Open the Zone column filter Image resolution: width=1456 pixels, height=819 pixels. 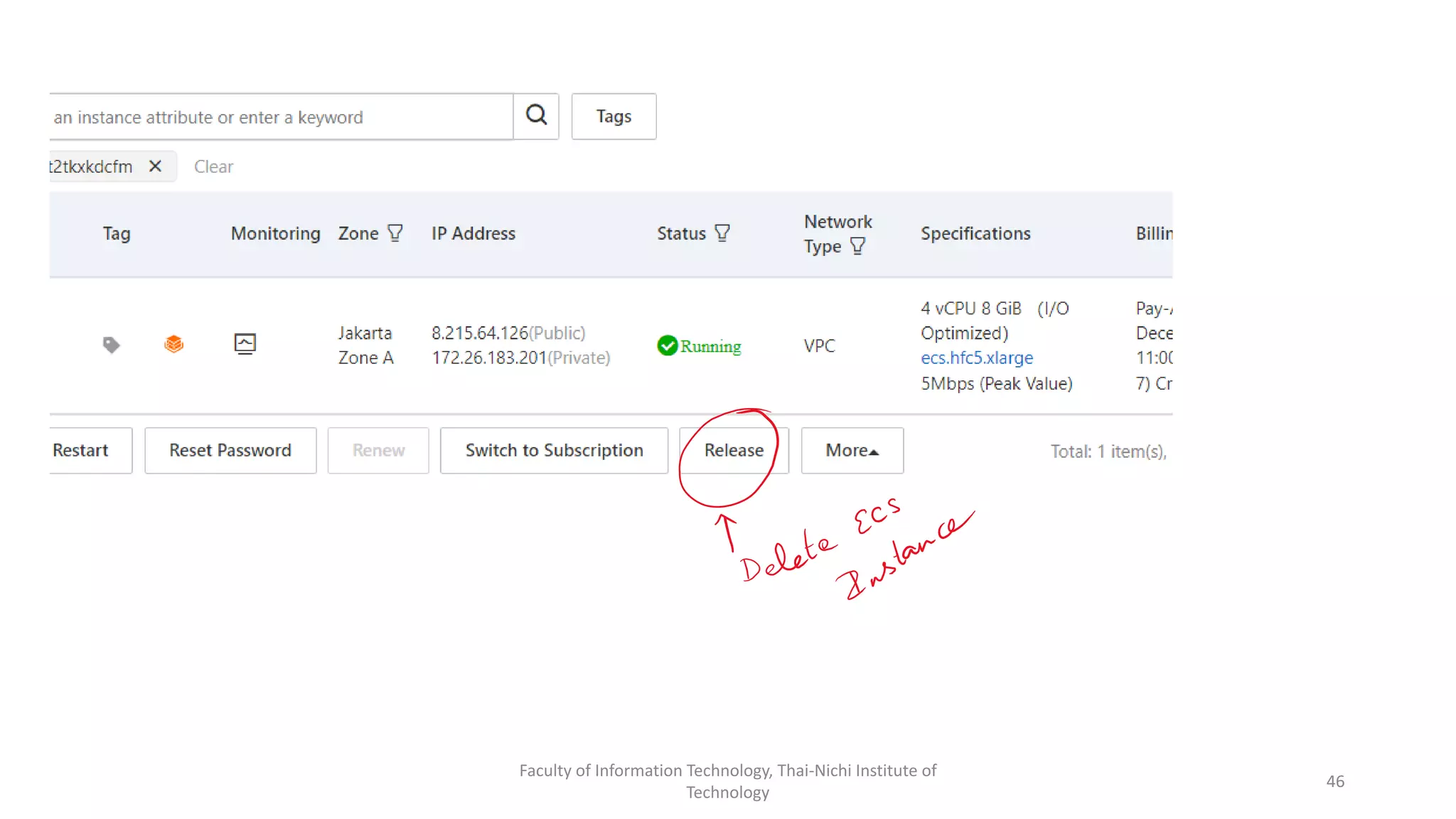pyautogui.click(x=395, y=233)
